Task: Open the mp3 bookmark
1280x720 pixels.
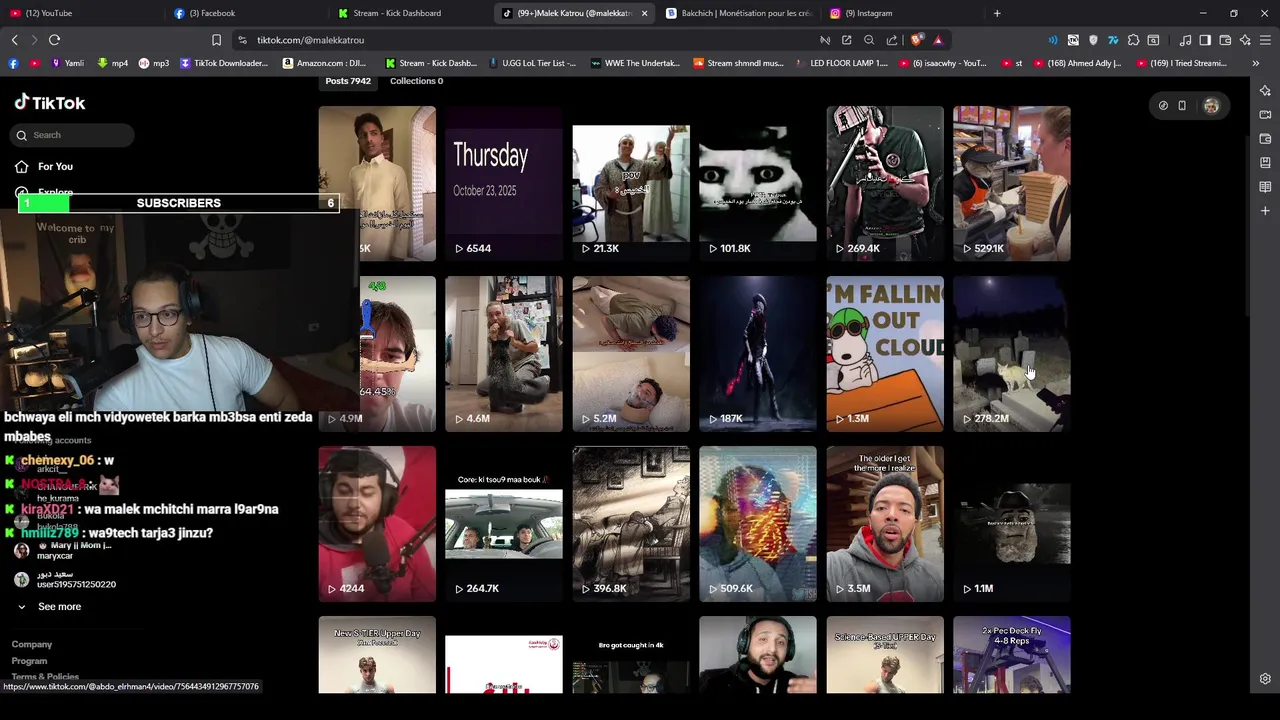Action: (153, 63)
